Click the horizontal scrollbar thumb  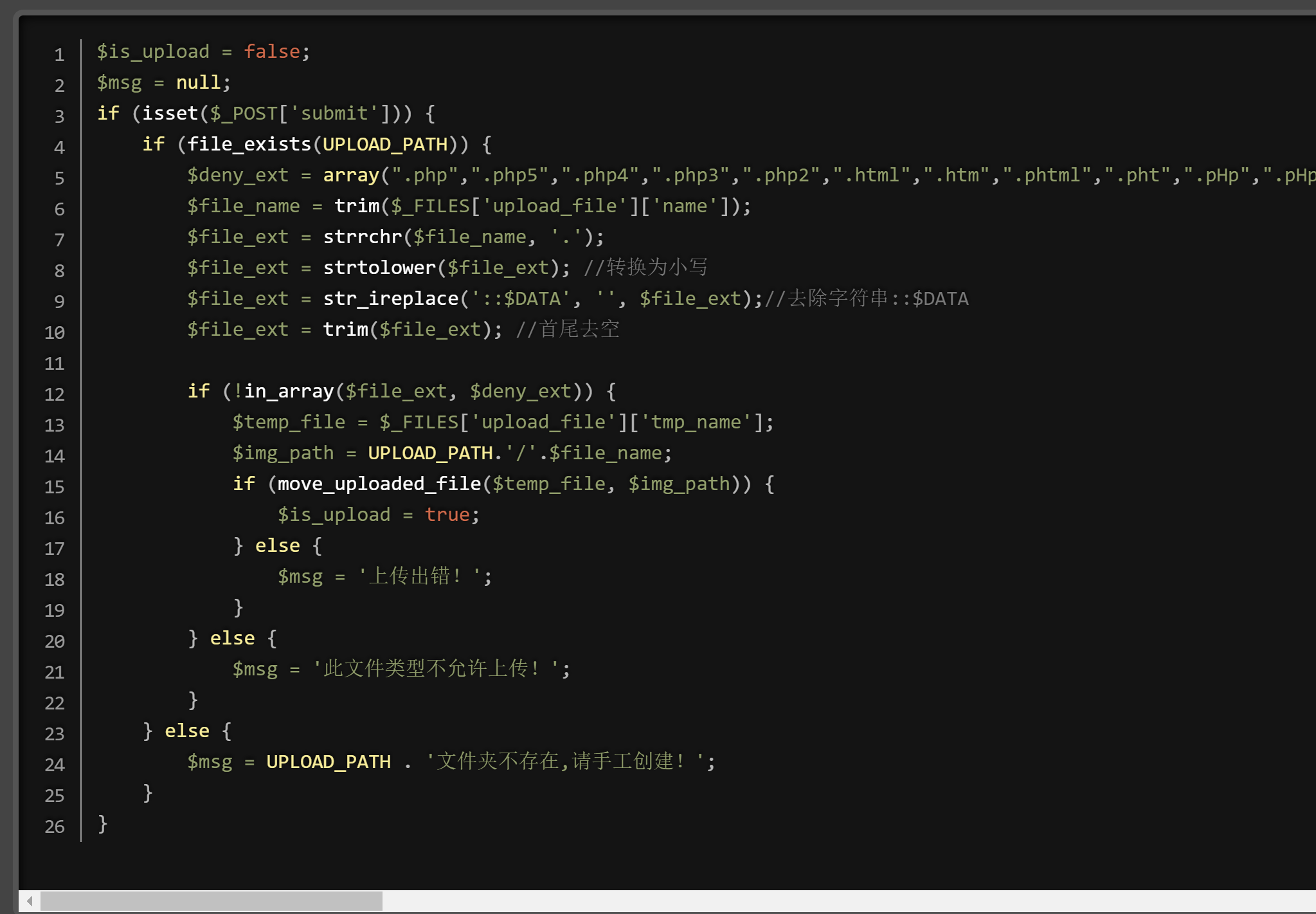(211, 900)
